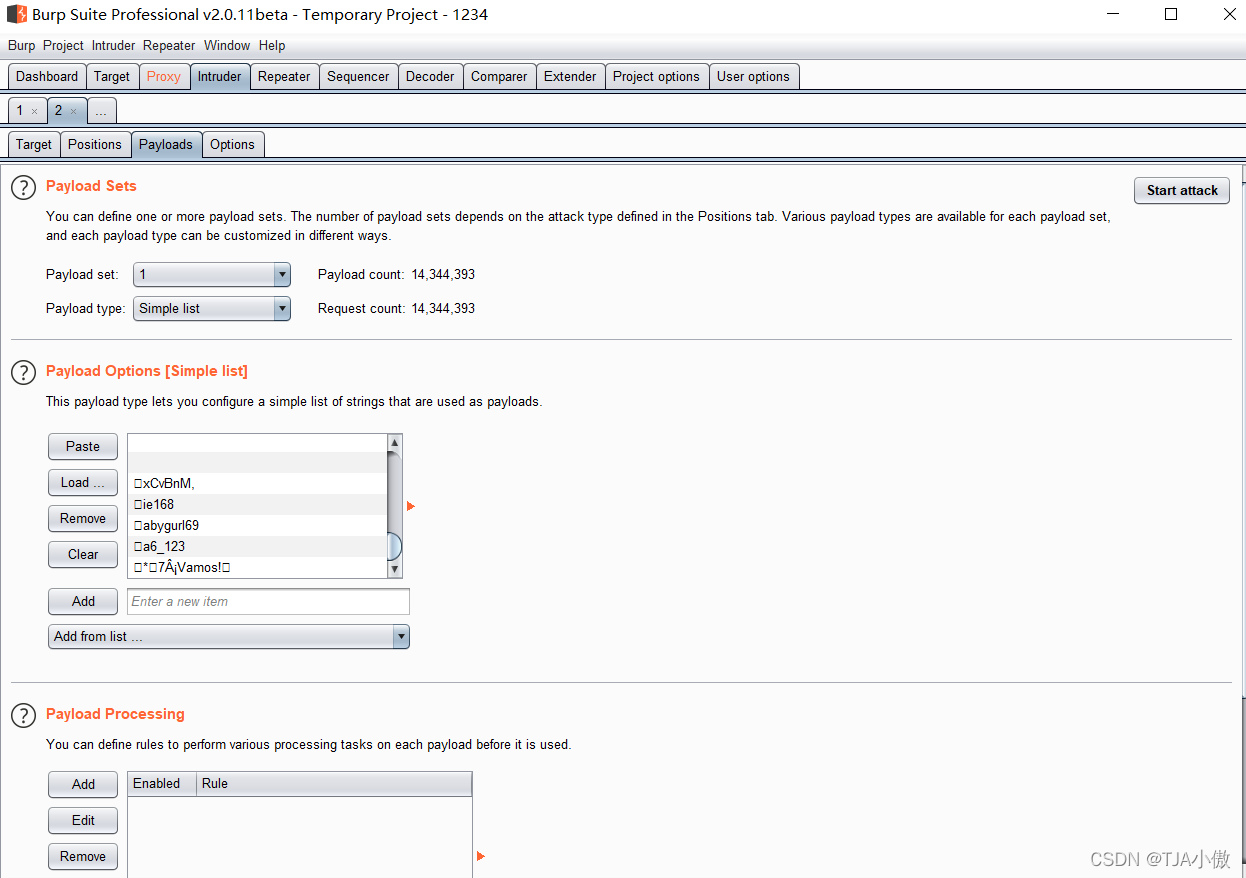This screenshot has width=1246, height=878.
Task: Open help for Payload Options section
Action: (23, 372)
